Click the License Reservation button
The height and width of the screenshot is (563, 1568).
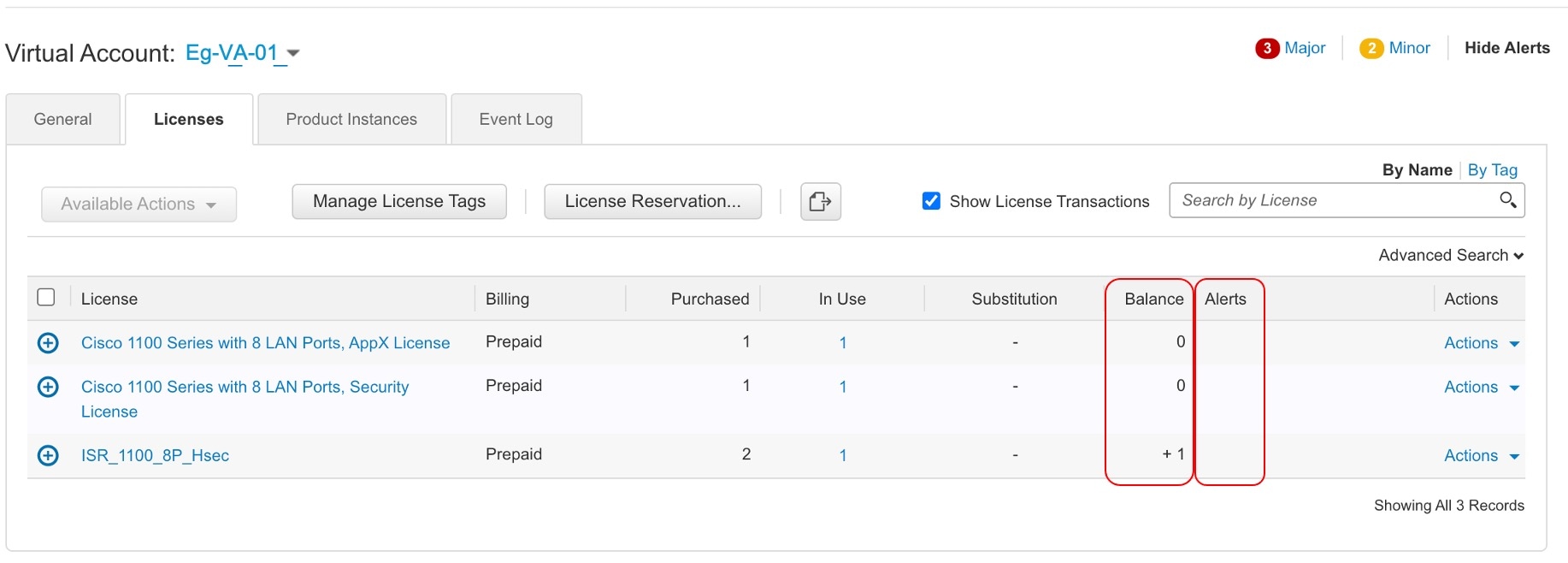tap(653, 202)
